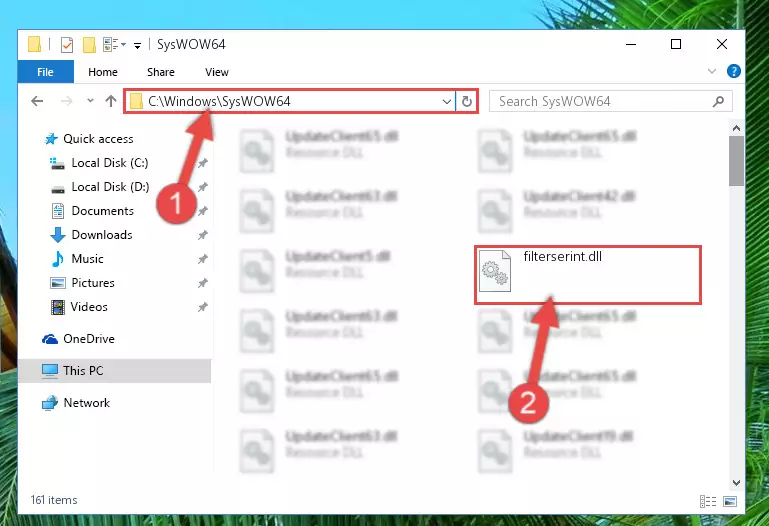
Task: Open the Home ribbon tab
Action: tap(103, 72)
